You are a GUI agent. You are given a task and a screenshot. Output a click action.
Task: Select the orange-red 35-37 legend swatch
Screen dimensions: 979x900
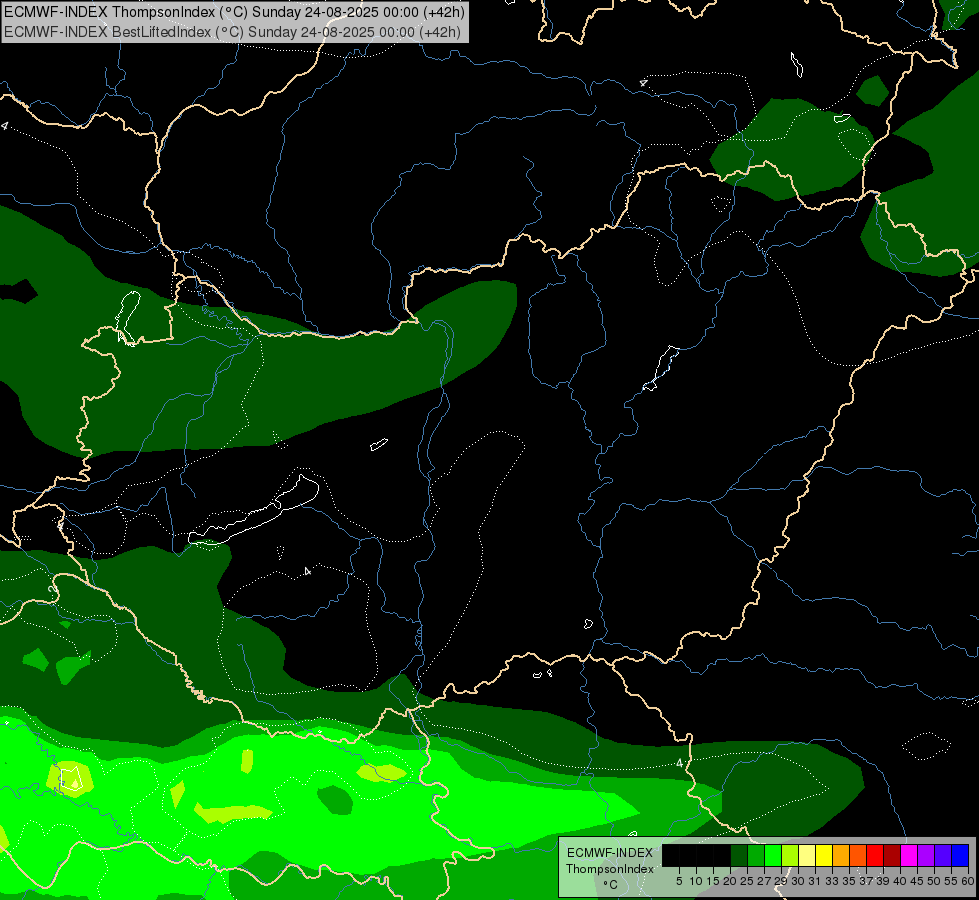pyautogui.click(x=858, y=855)
